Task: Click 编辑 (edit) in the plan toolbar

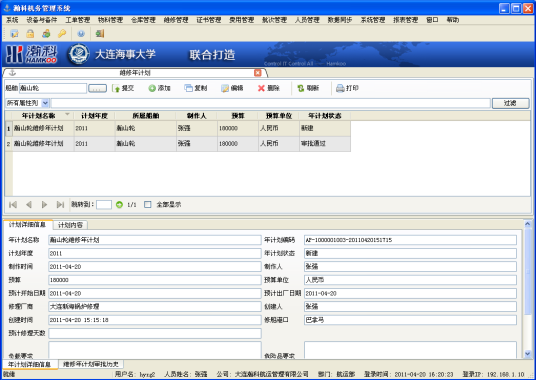Action: pyautogui.click(x=232, y=88)
